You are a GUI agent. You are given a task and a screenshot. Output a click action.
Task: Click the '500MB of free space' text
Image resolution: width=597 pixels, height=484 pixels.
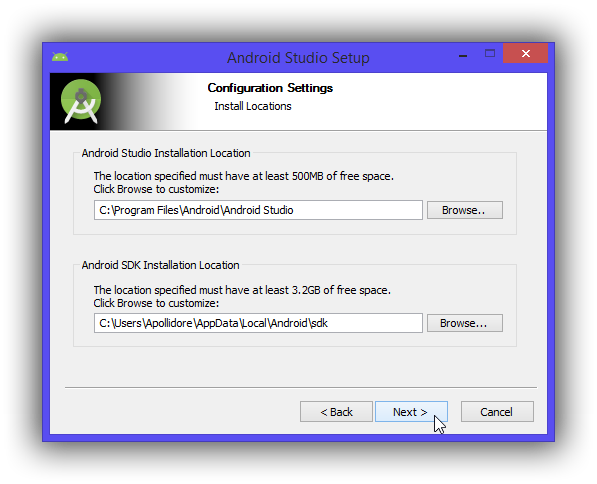343,176
